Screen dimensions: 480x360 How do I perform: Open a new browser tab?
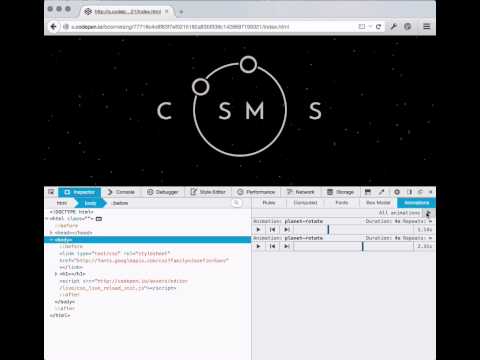(181, 12)
